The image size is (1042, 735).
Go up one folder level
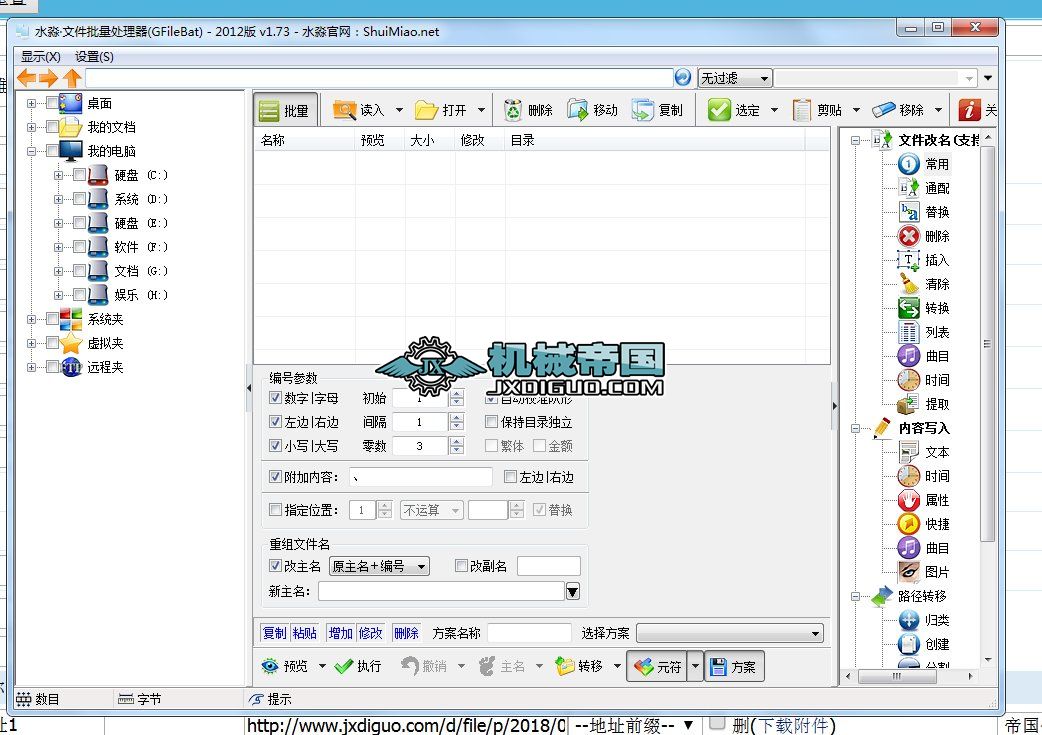point(72,78)
